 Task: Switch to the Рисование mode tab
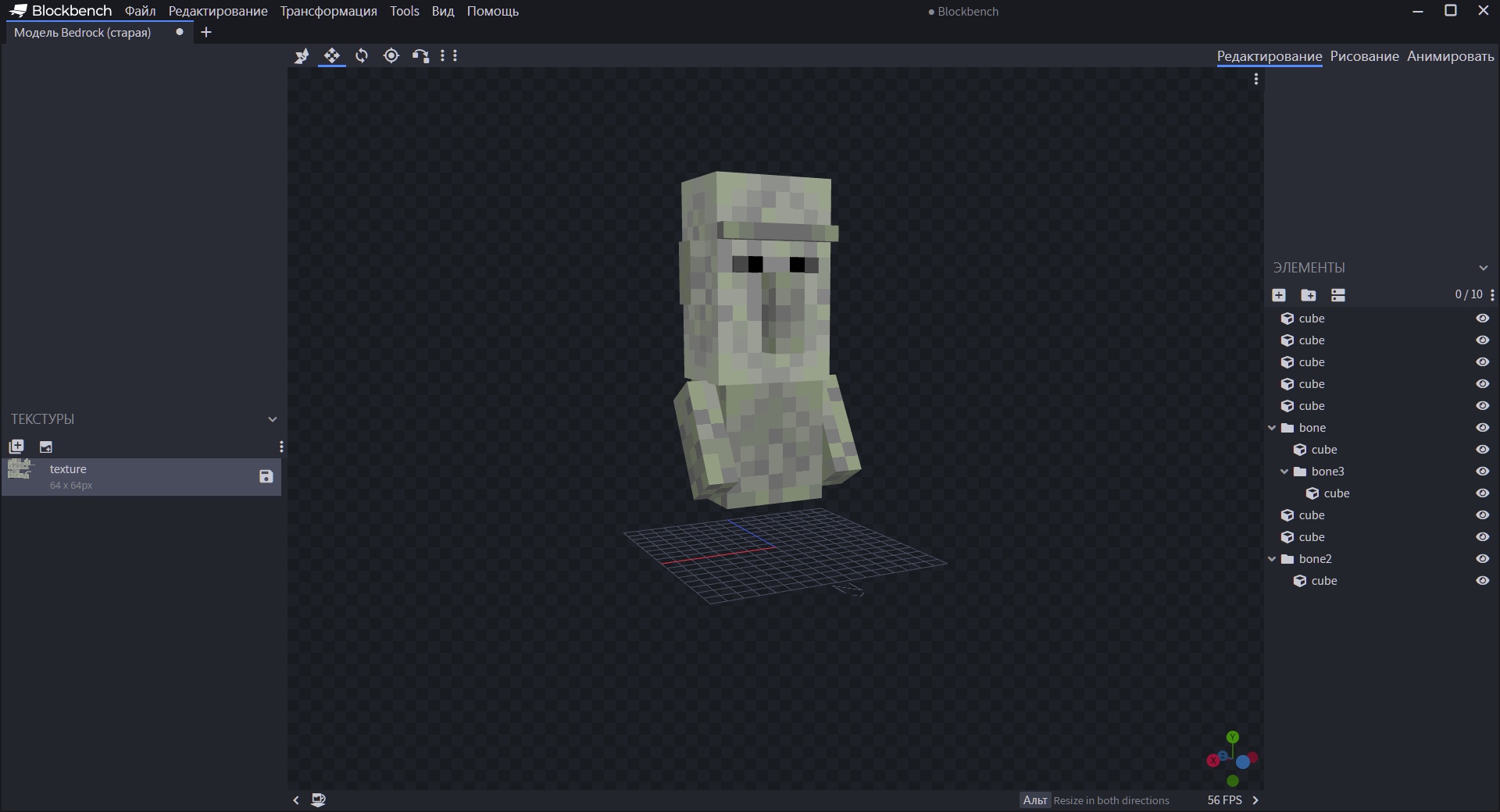pyautogui.click(x=1364, y=56)
